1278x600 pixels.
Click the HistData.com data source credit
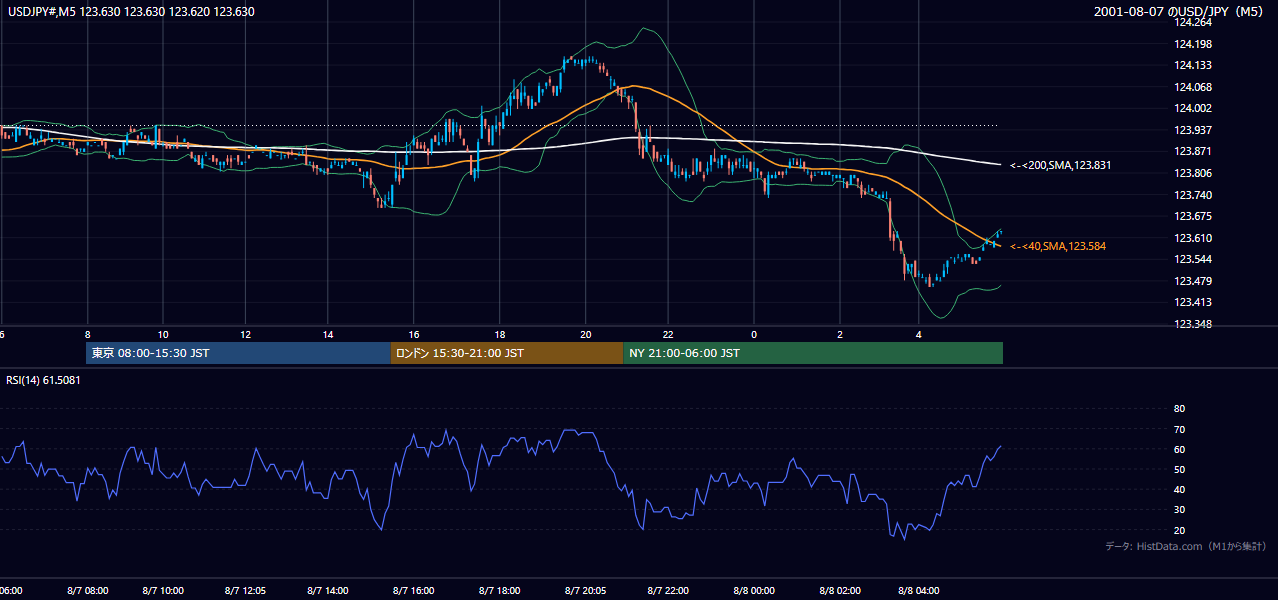click(1186, 546)
